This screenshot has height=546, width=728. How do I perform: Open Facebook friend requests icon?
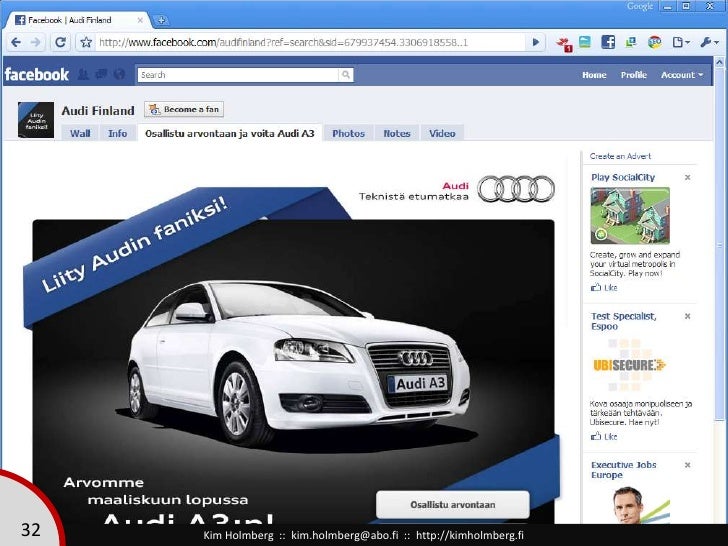coord(84,75)
